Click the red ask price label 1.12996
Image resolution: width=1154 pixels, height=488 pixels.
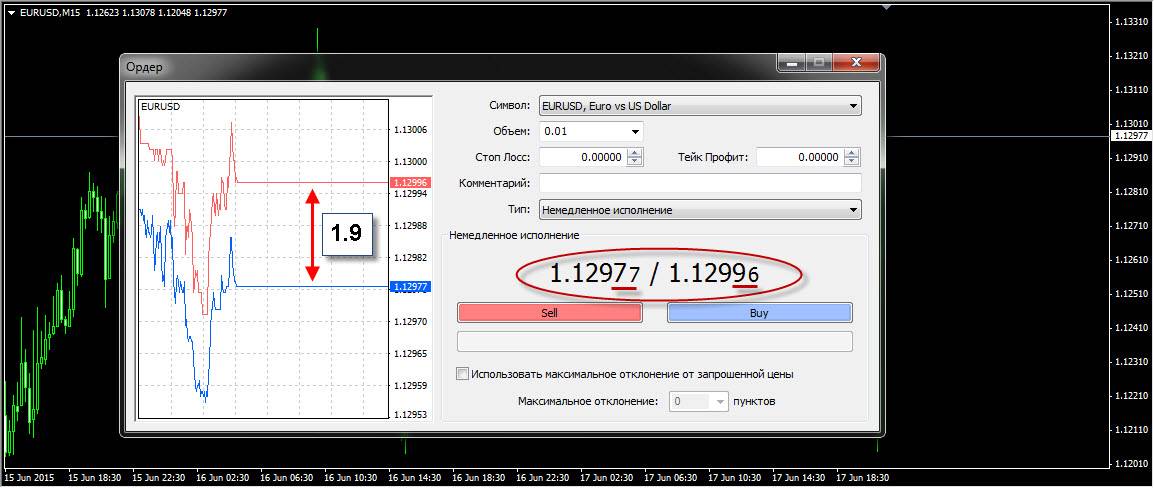(x=410, y=183)
